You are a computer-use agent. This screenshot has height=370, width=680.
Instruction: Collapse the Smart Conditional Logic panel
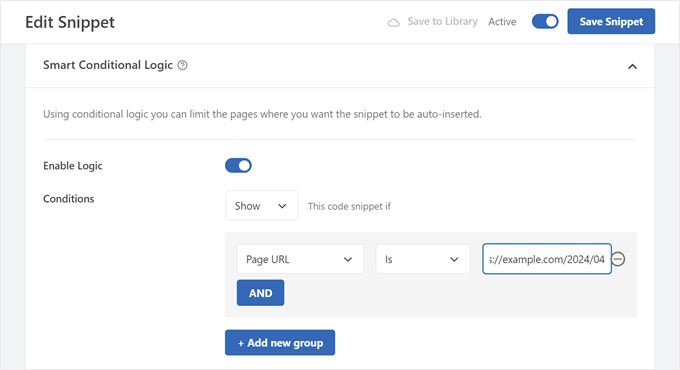pyautogui.click(x=632, y=66)
